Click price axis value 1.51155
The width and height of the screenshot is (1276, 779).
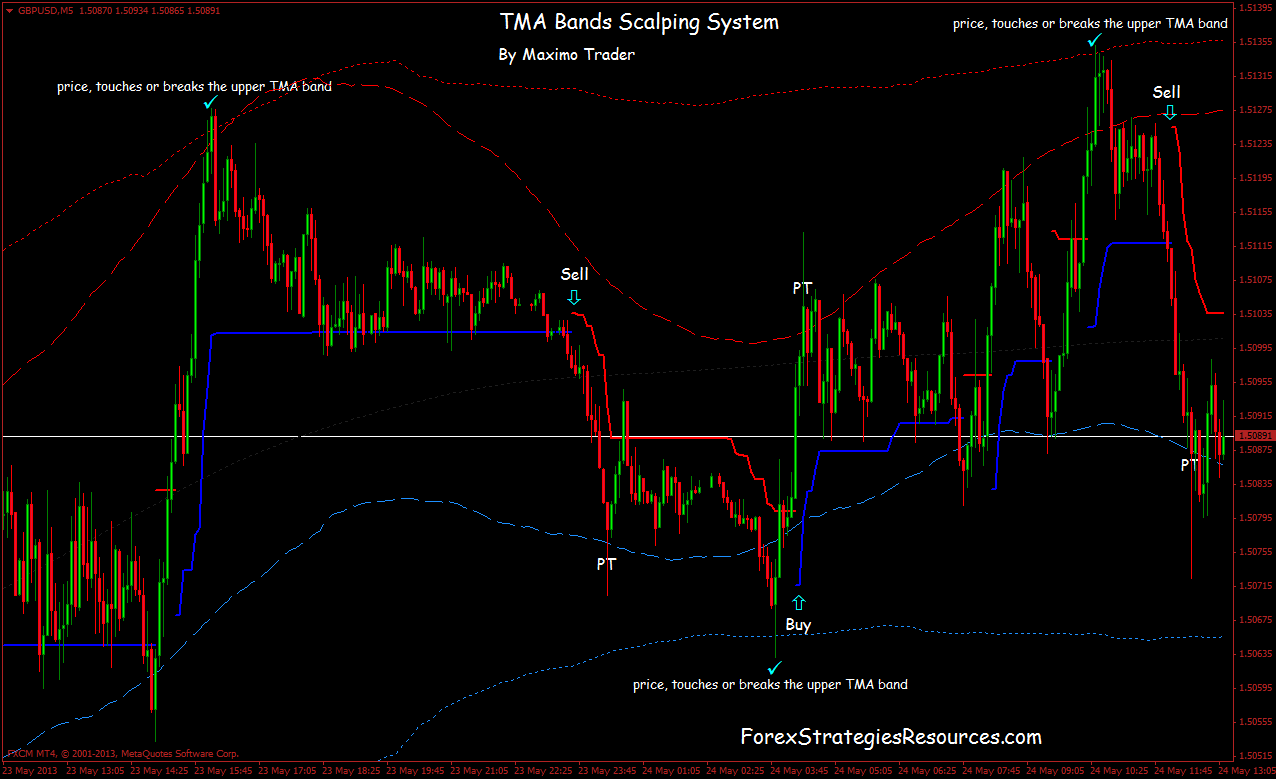(1255, 212)
